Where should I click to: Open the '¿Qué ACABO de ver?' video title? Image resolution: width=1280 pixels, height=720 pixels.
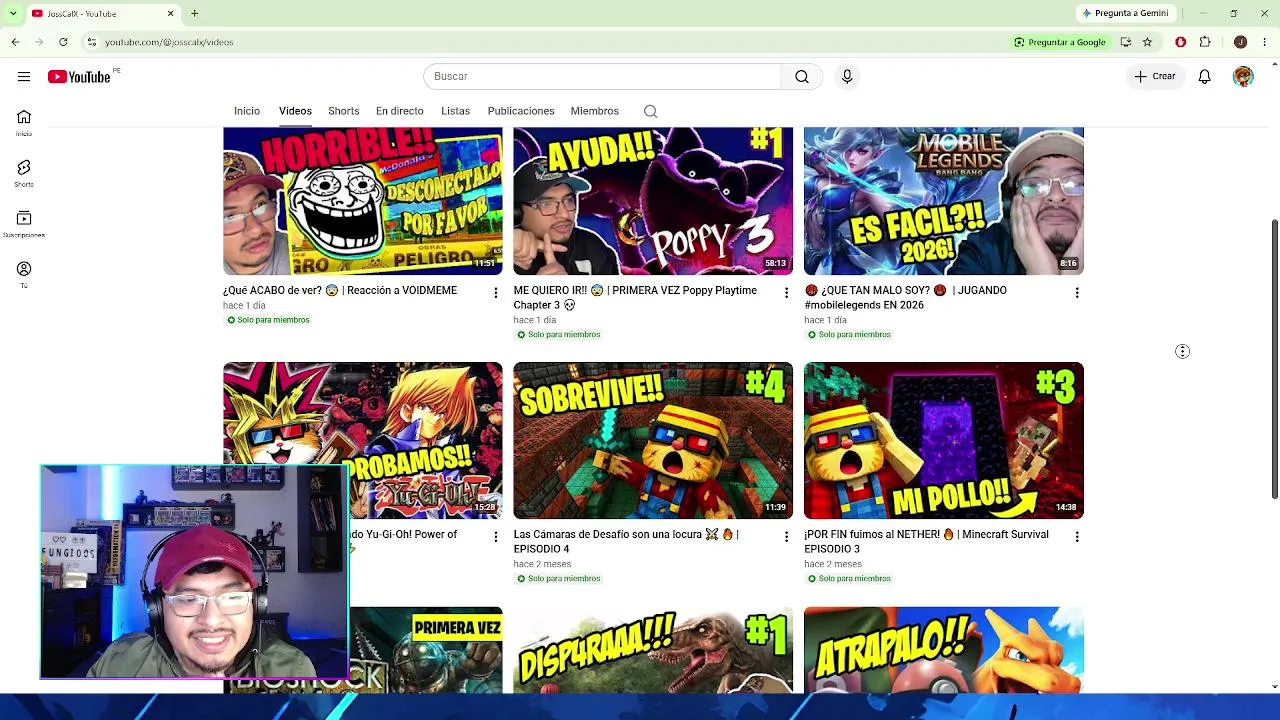pos(340,291)
